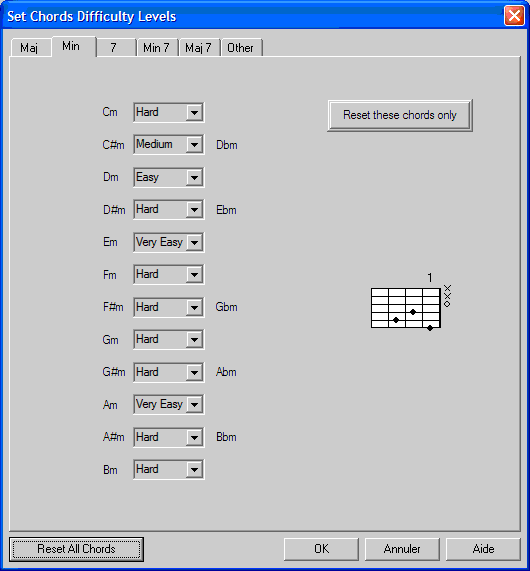530x571 pixels.
Task: Expand the Gm difficulty dropdown
Action: (169, 339)
